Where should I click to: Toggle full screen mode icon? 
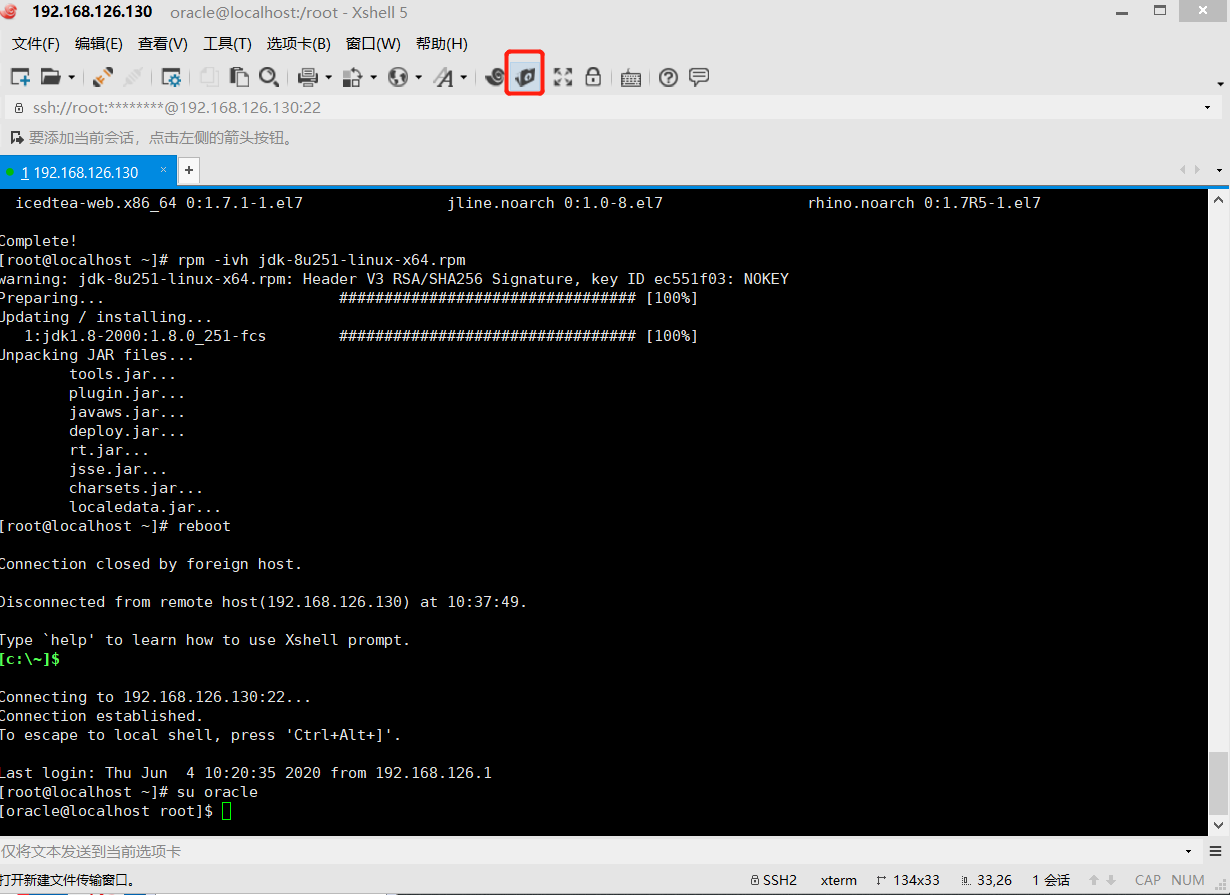coord(563,77)
